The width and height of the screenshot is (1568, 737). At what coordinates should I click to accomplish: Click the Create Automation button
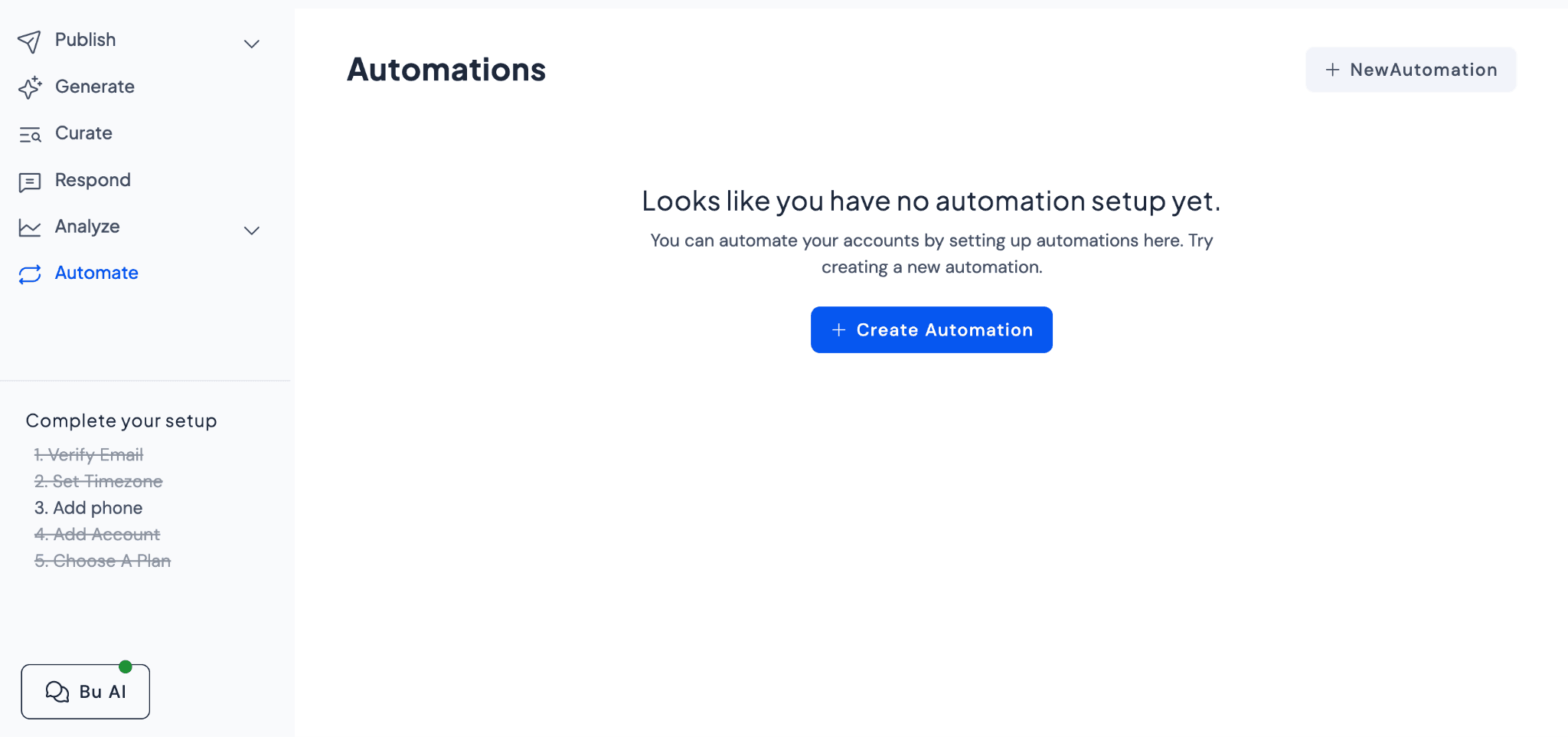931,329
